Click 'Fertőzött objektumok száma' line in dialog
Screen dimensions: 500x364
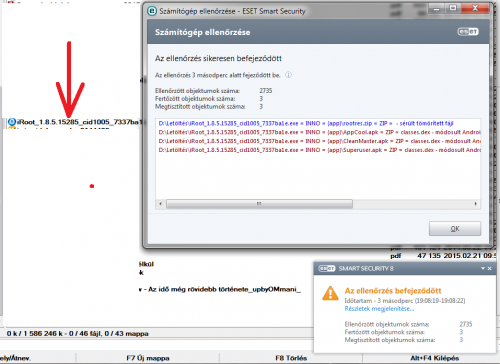(x=209, y=99)
